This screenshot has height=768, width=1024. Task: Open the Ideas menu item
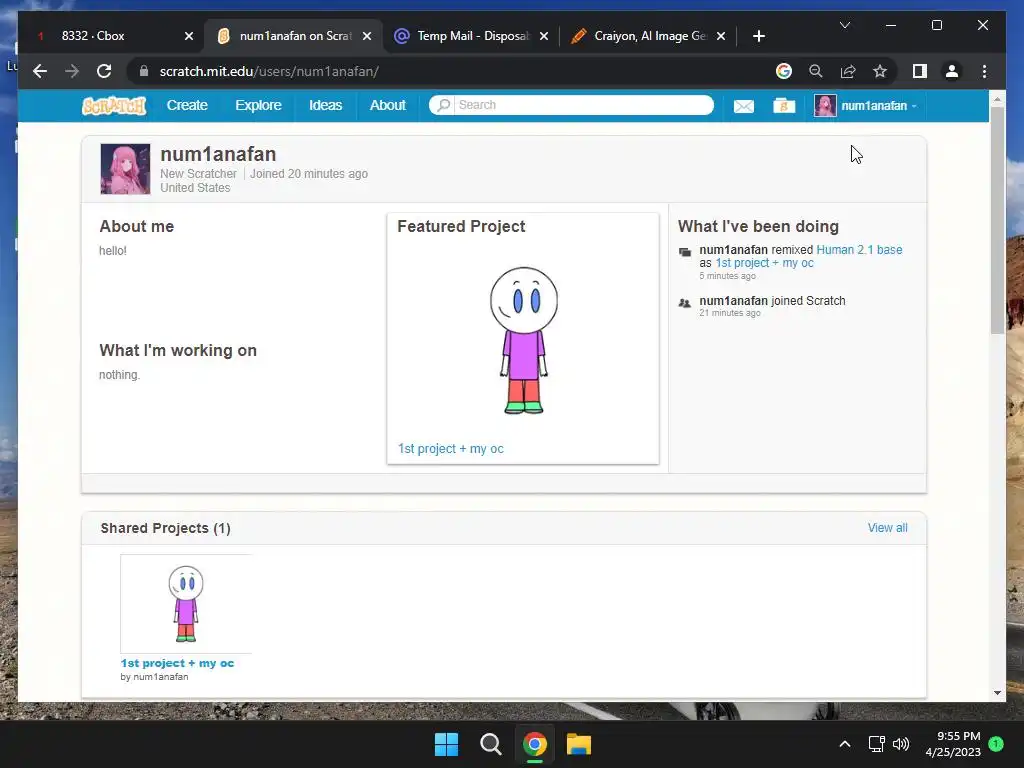point(325,105)
